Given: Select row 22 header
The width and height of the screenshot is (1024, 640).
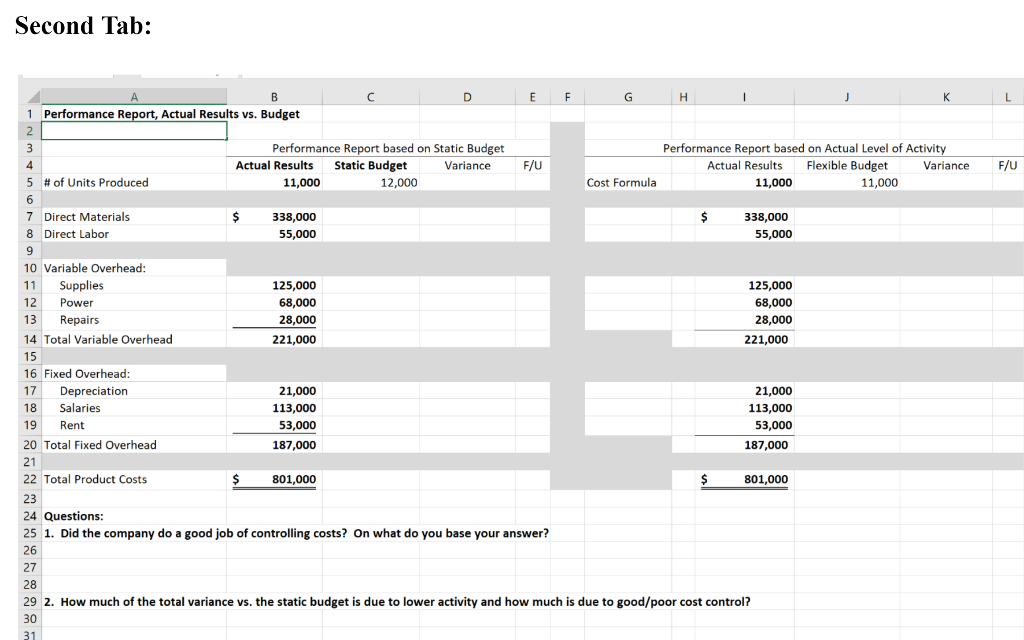Looking at the screenshot, I should pos(30,479).
